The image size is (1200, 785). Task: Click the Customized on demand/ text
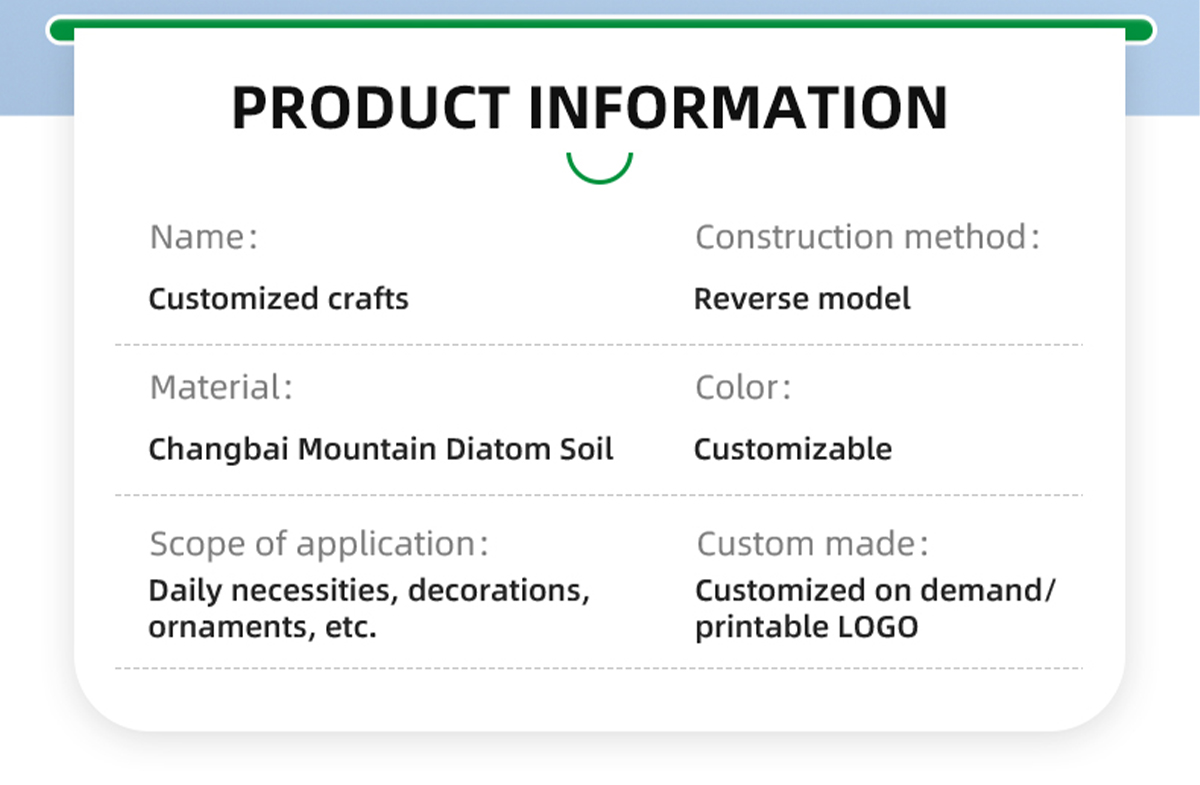(x=875, y=590)
